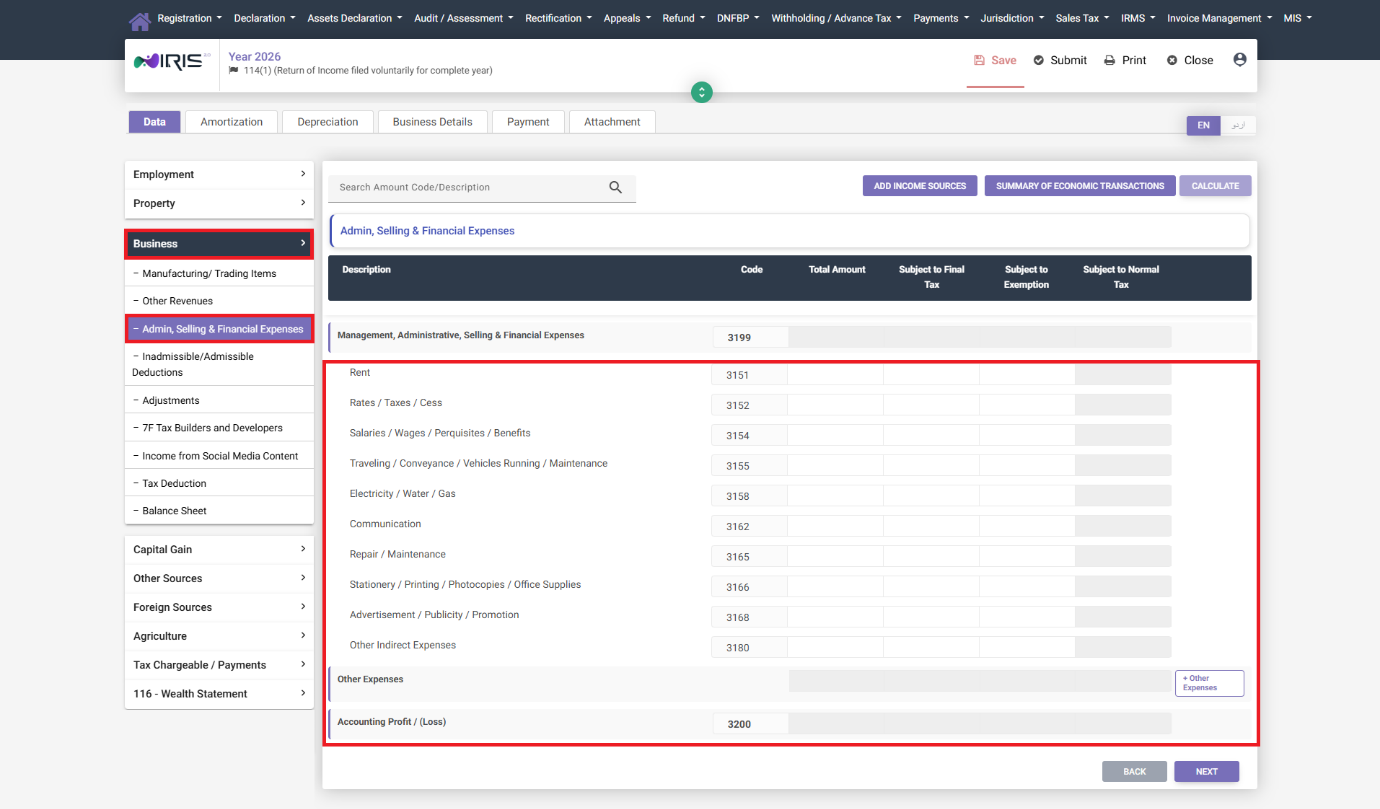Expand the Capital Gain section
Viewport: 1380px width, 809px height.
(x=219, y=549)
